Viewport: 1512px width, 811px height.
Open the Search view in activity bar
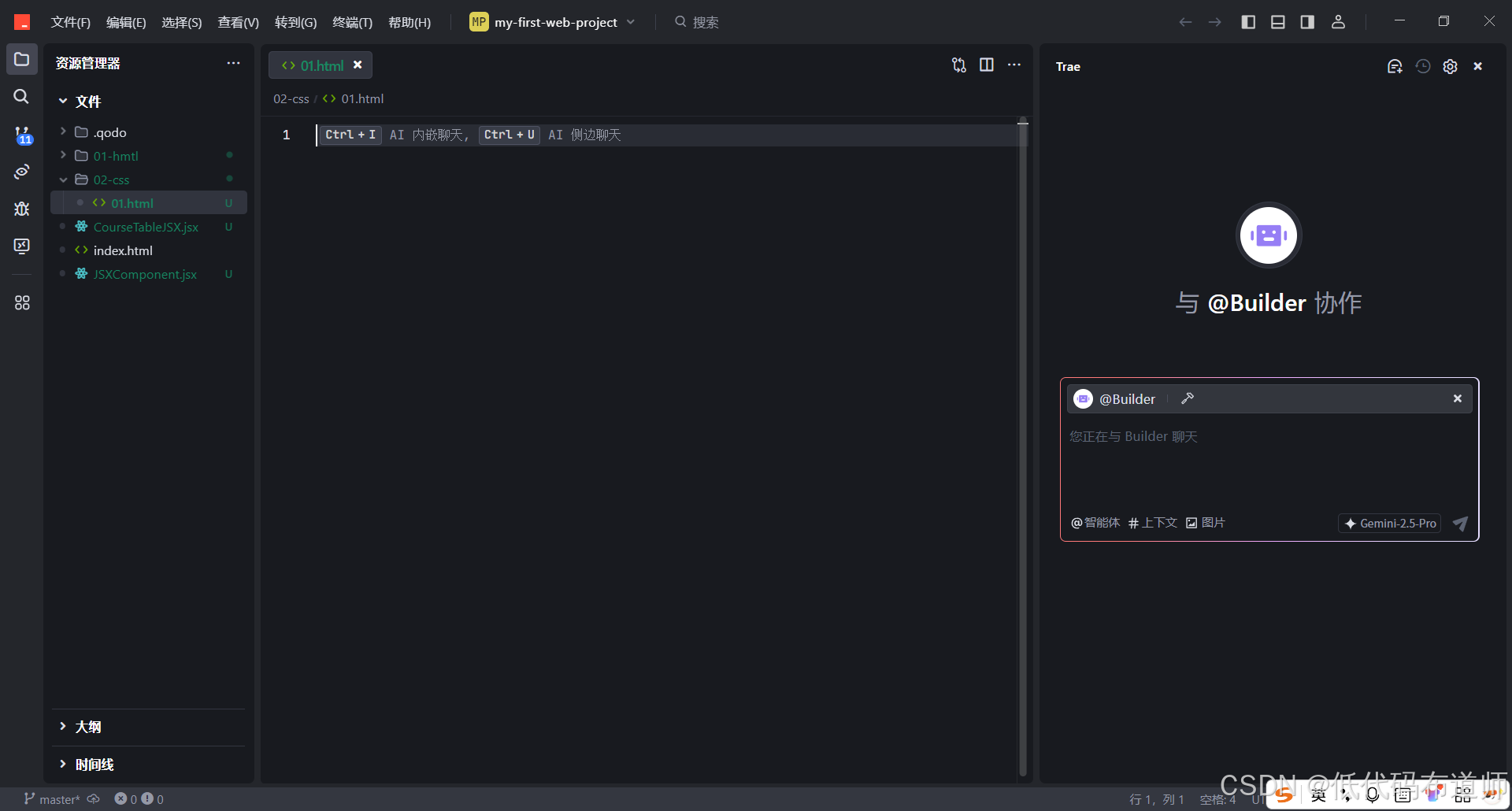click(22, 96)
